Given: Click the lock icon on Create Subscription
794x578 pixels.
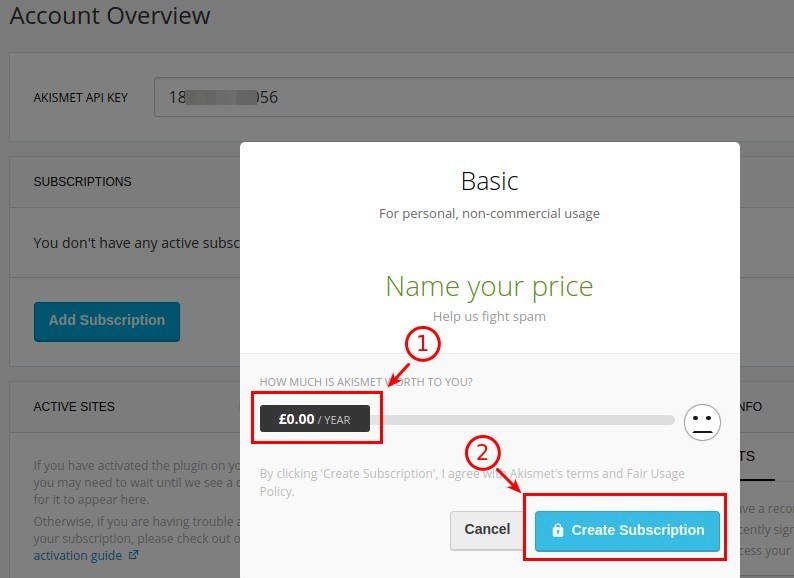Looking at the screenshot, I should point(558,530).
